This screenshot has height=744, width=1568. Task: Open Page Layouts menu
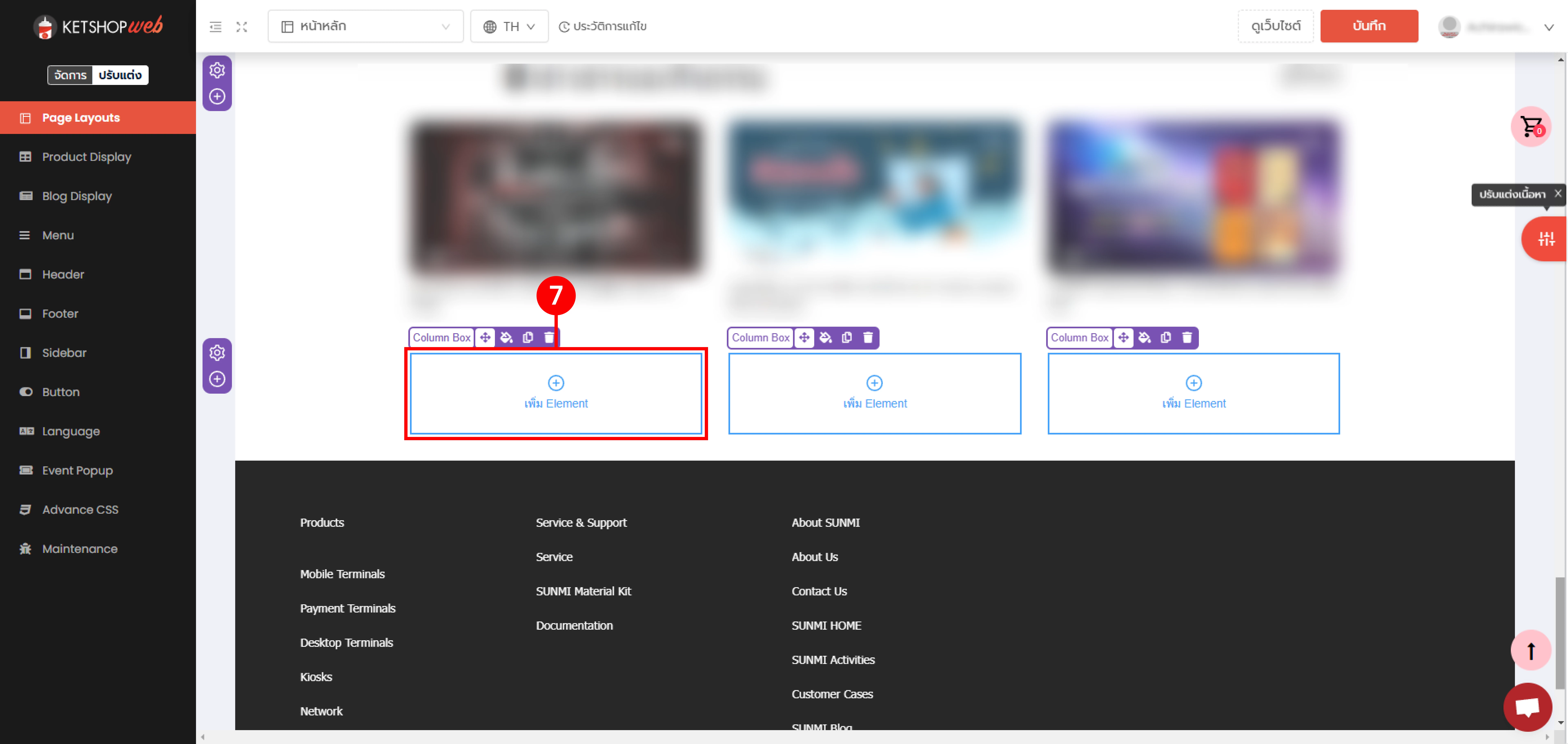coord(98,118)
